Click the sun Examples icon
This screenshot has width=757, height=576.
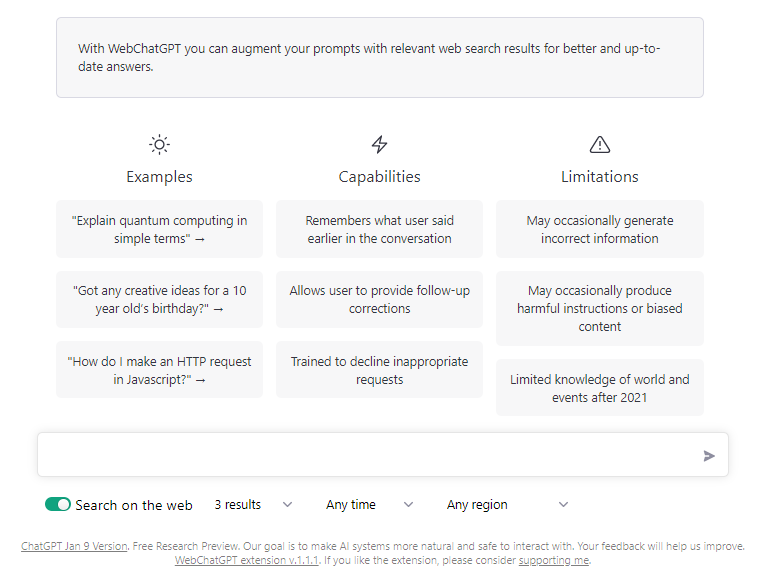coord(159,145)
